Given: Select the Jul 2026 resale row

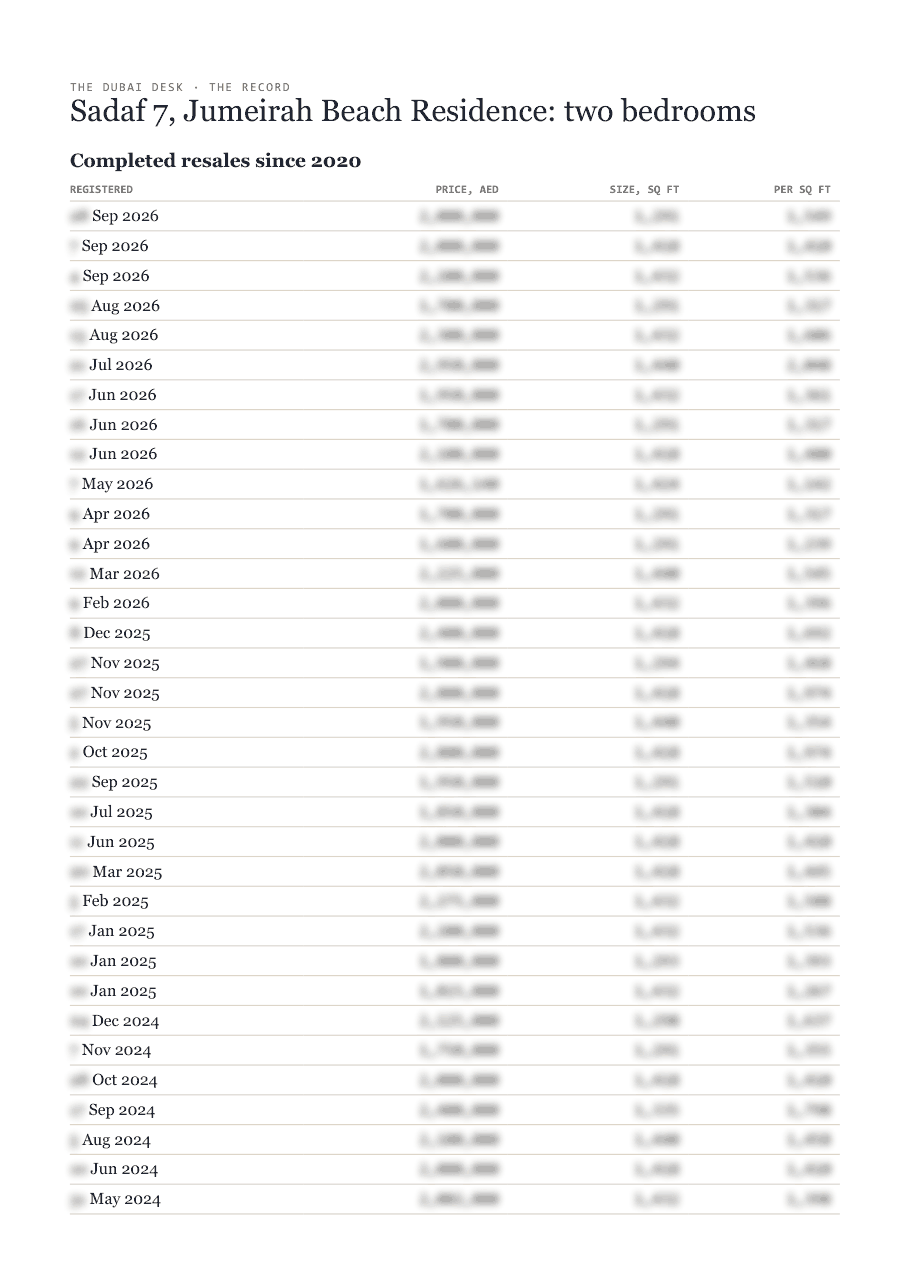Looking at the screenshot, I should (x=455, y=365).
